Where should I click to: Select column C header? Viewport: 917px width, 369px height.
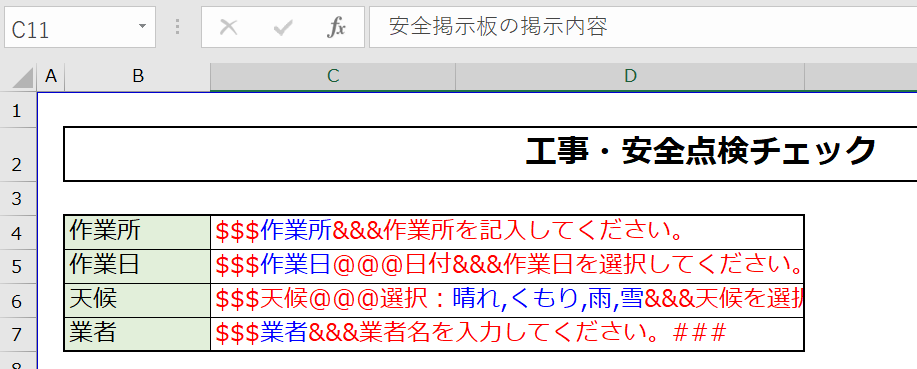[x=333, y=77]
